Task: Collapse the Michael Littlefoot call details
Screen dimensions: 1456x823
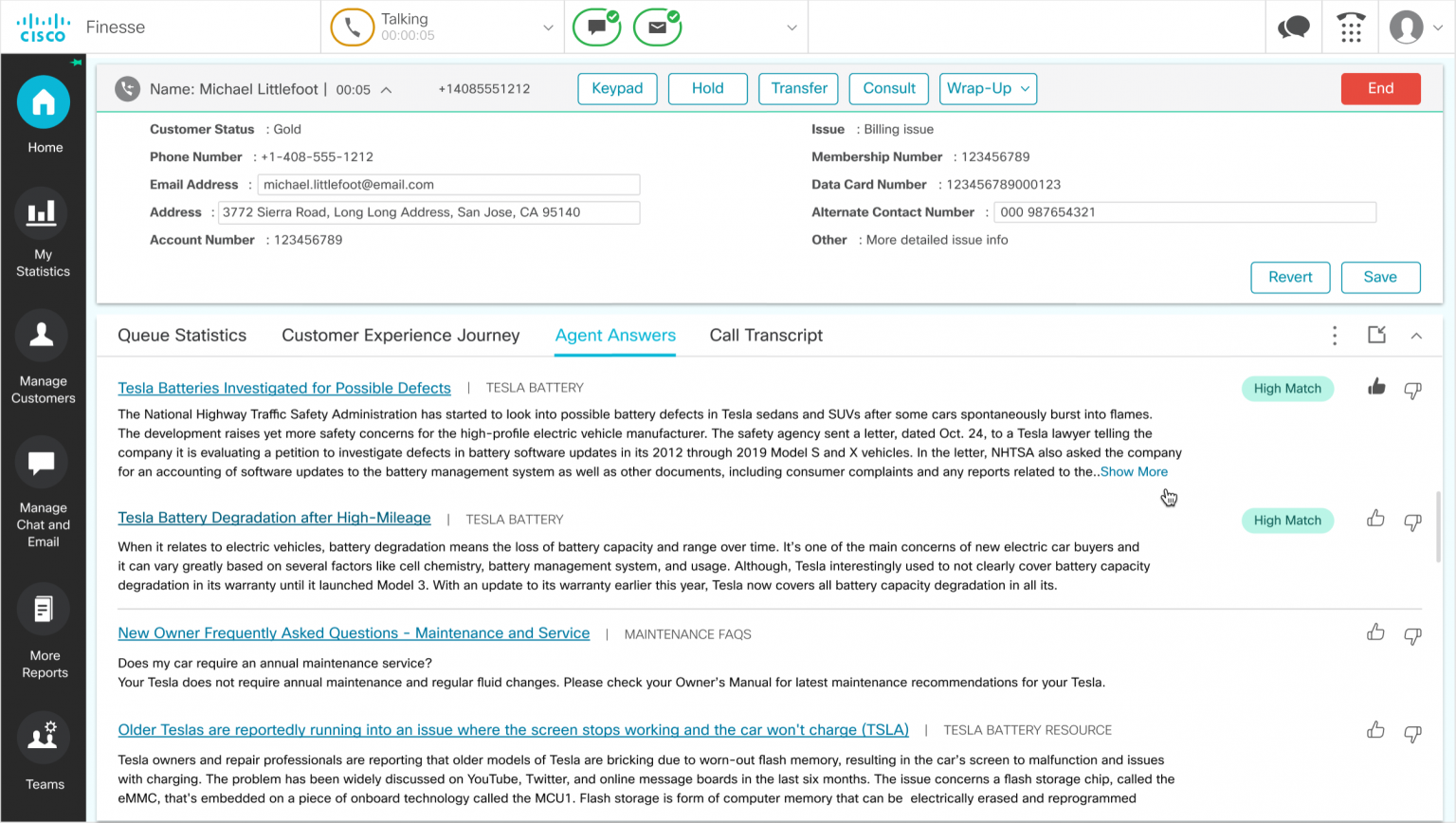Action: coord(387,88)
